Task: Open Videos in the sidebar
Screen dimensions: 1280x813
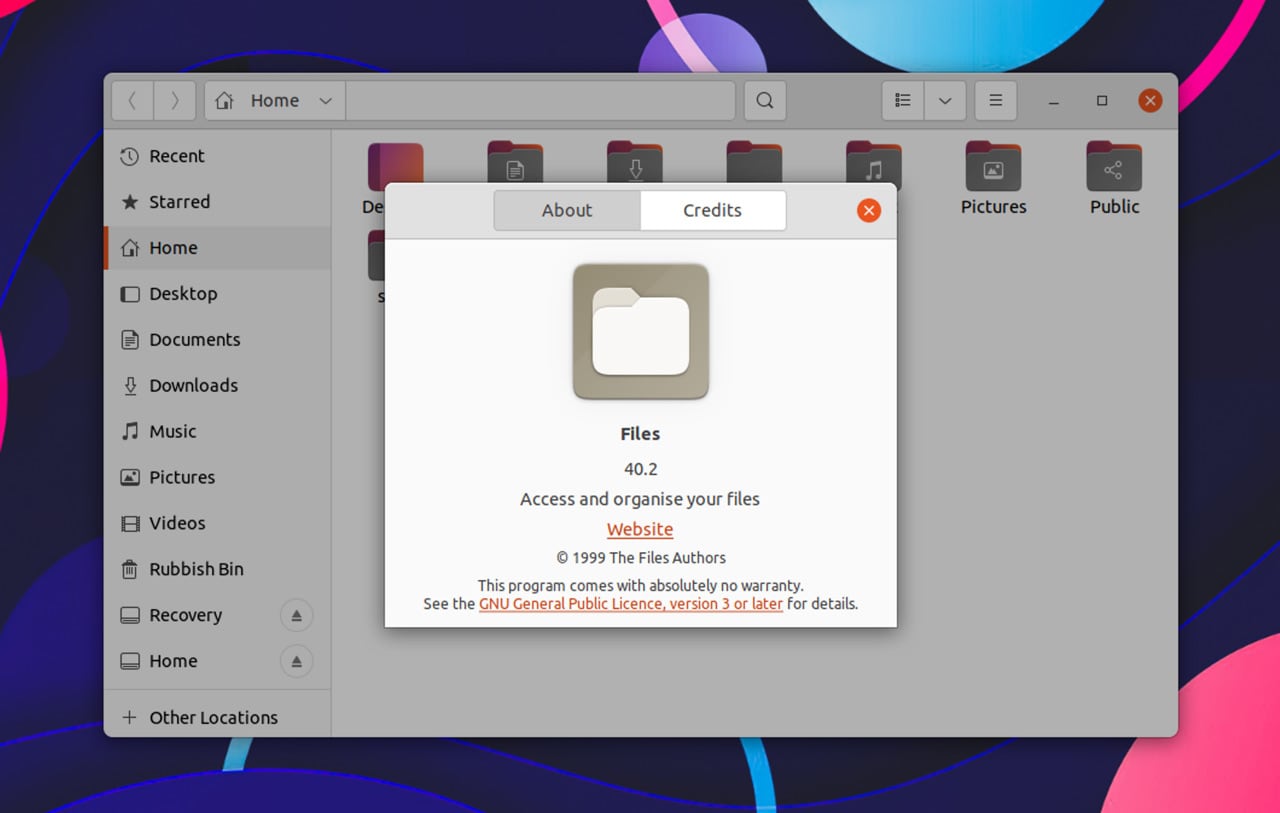Action: pos(217,524)
